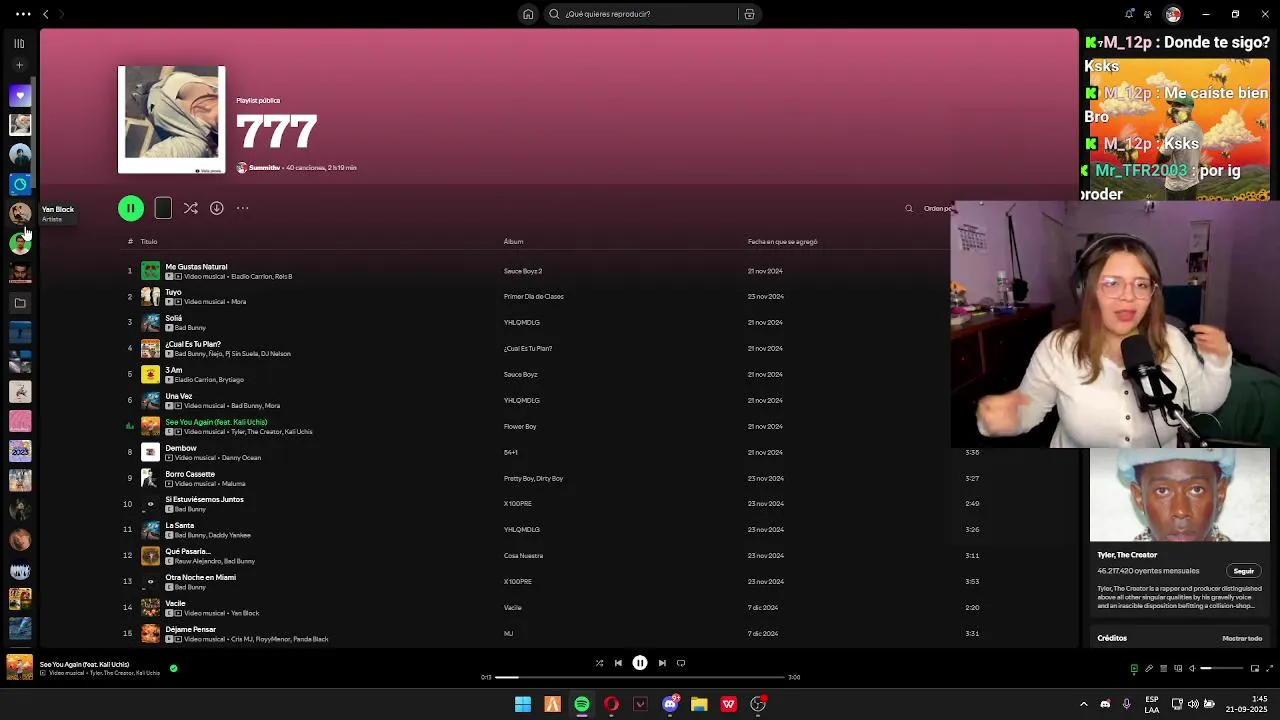Toggle shuffle in the playlist action bar

point(190,208)
